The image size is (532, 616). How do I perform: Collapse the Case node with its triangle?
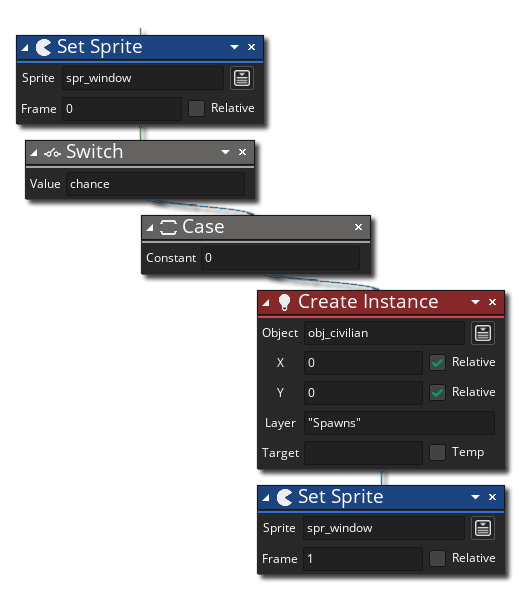(150, 227)
